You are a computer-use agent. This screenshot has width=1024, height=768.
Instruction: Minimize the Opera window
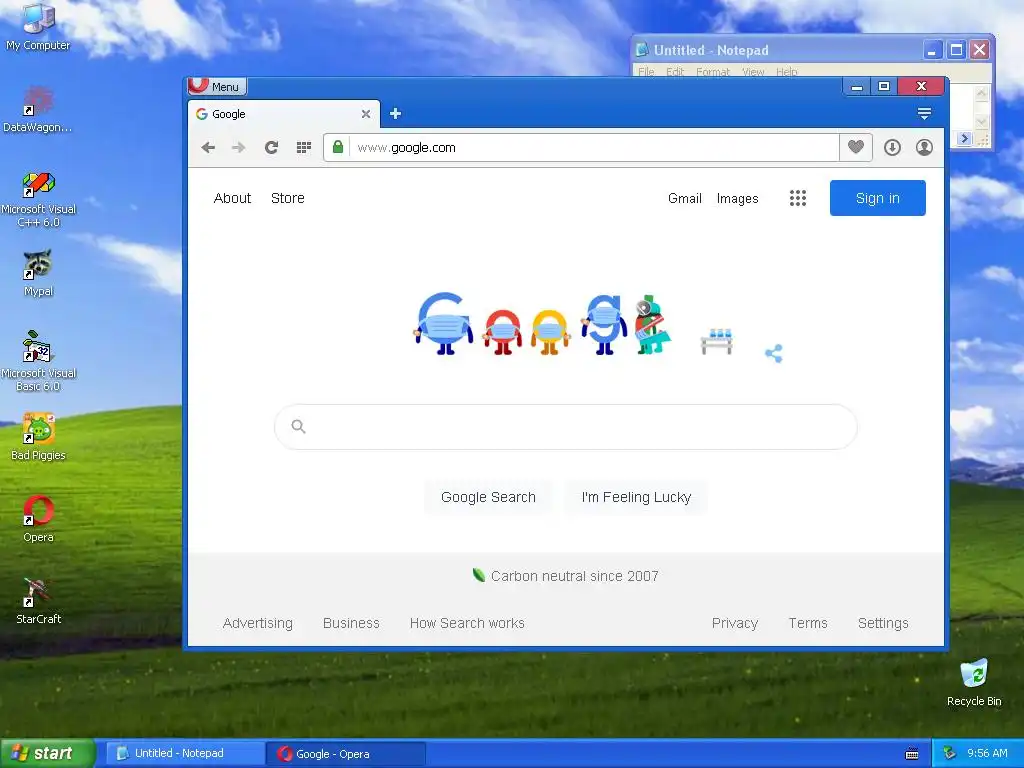coord(857,86)
